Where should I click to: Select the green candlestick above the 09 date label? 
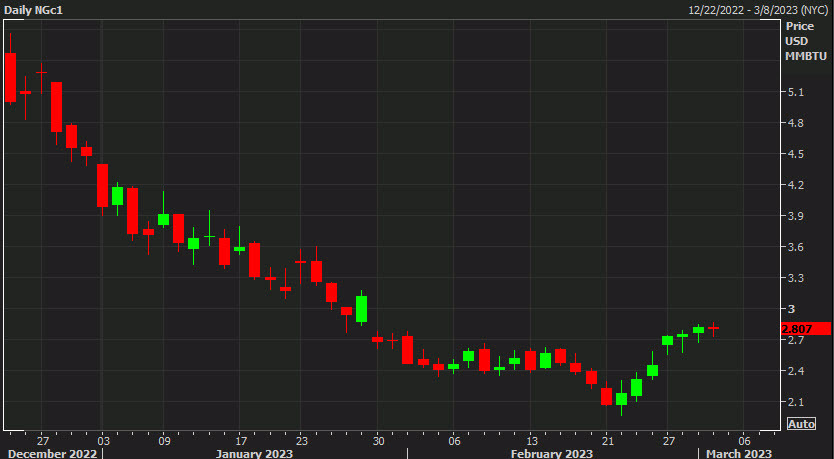pyautogui.click(x=163, y=219)
